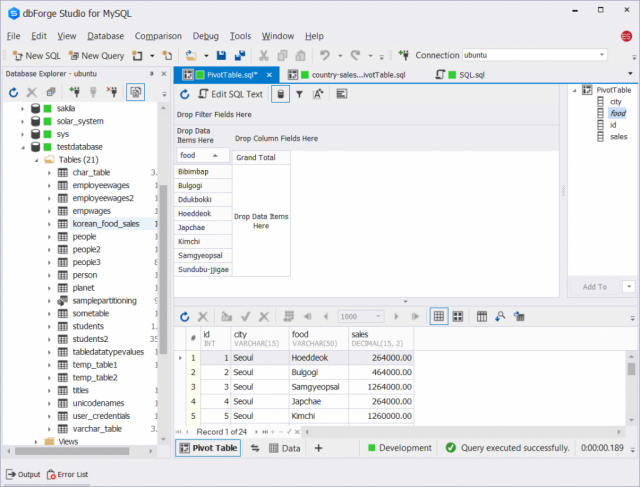
Task: Click the Save All icon
Action: tap(240, 55)
